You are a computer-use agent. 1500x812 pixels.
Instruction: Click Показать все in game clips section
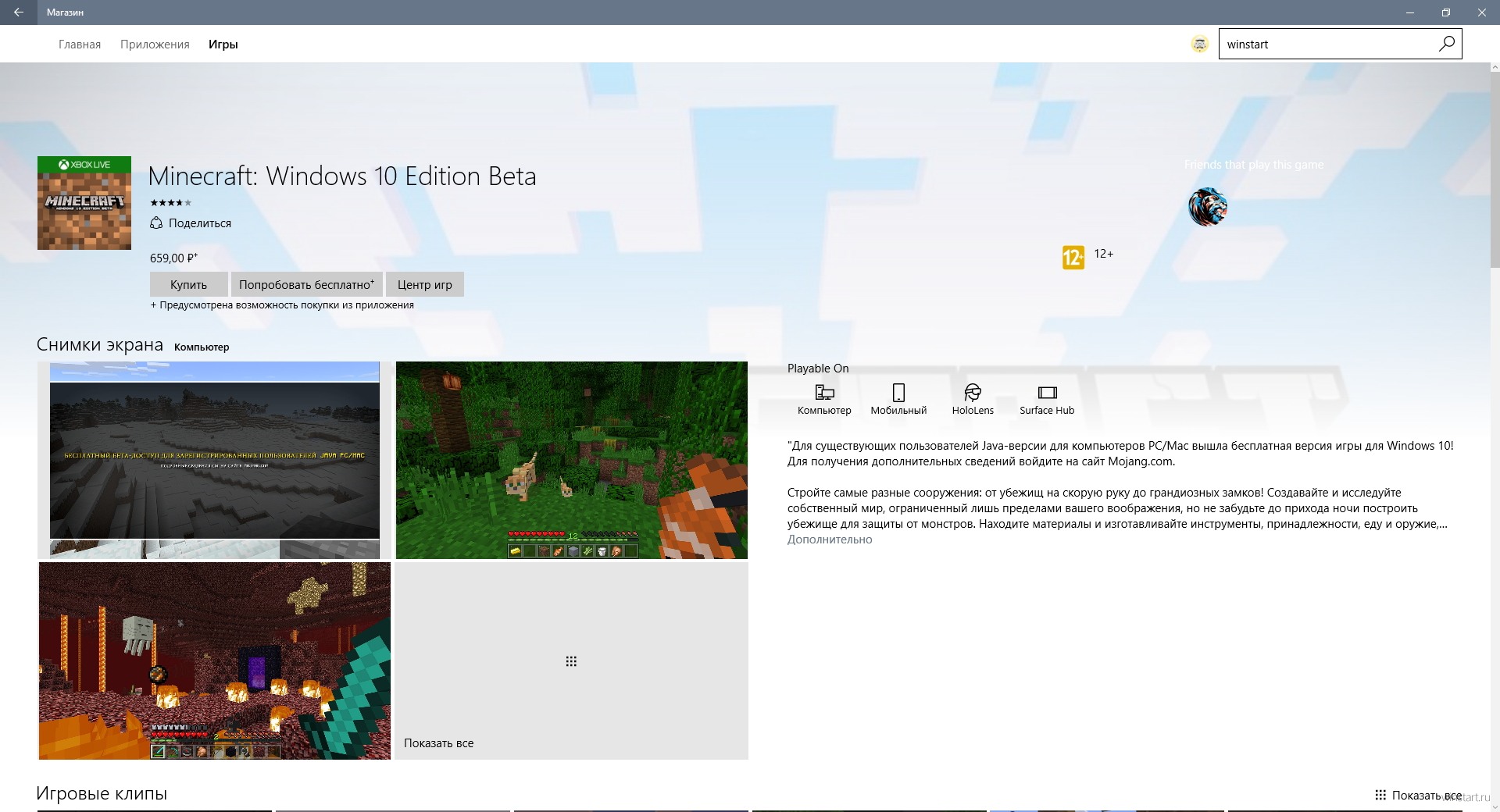1418,795
